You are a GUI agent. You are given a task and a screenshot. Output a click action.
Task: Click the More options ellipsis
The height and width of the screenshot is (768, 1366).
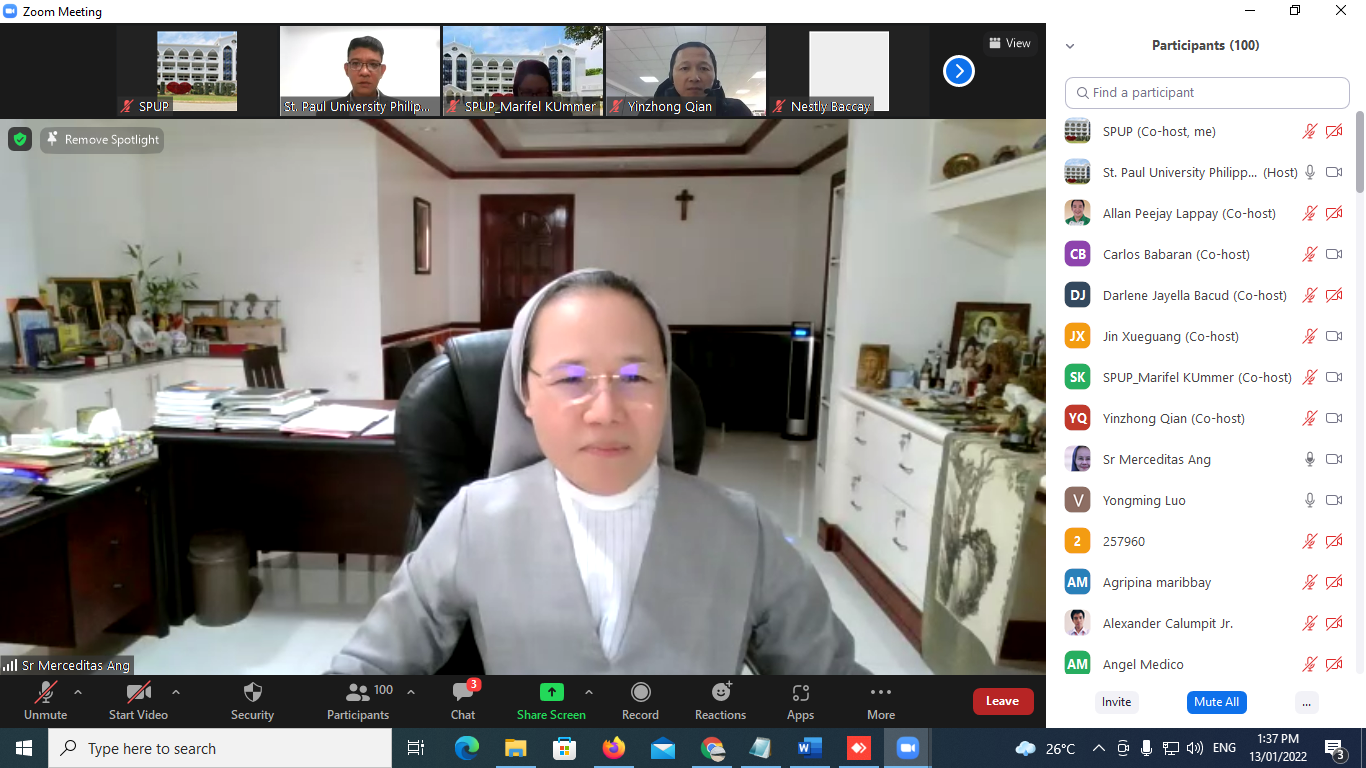(881, 692)
